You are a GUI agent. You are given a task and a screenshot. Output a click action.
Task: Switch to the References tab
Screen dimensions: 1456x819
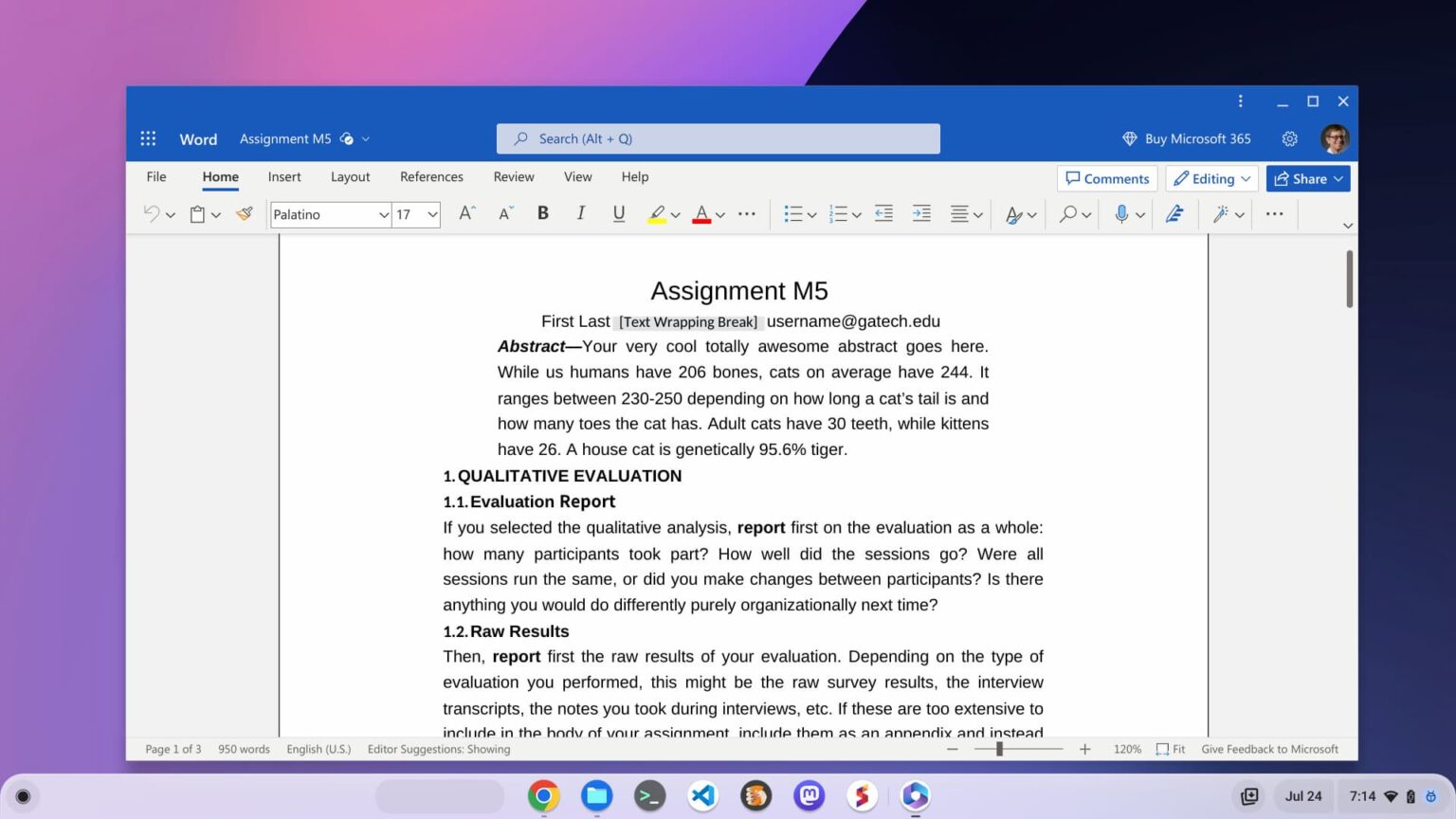[x=431, y=176]
